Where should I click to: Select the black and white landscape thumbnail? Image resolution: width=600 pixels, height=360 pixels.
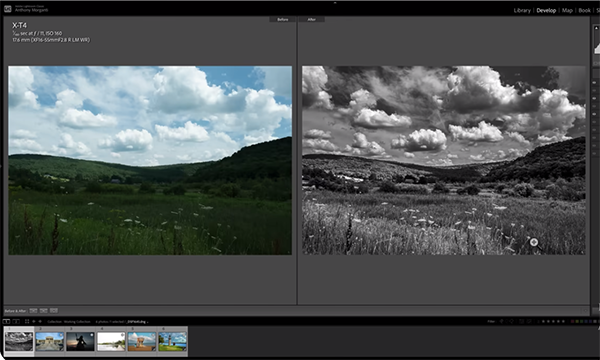[x=19, y=341]
